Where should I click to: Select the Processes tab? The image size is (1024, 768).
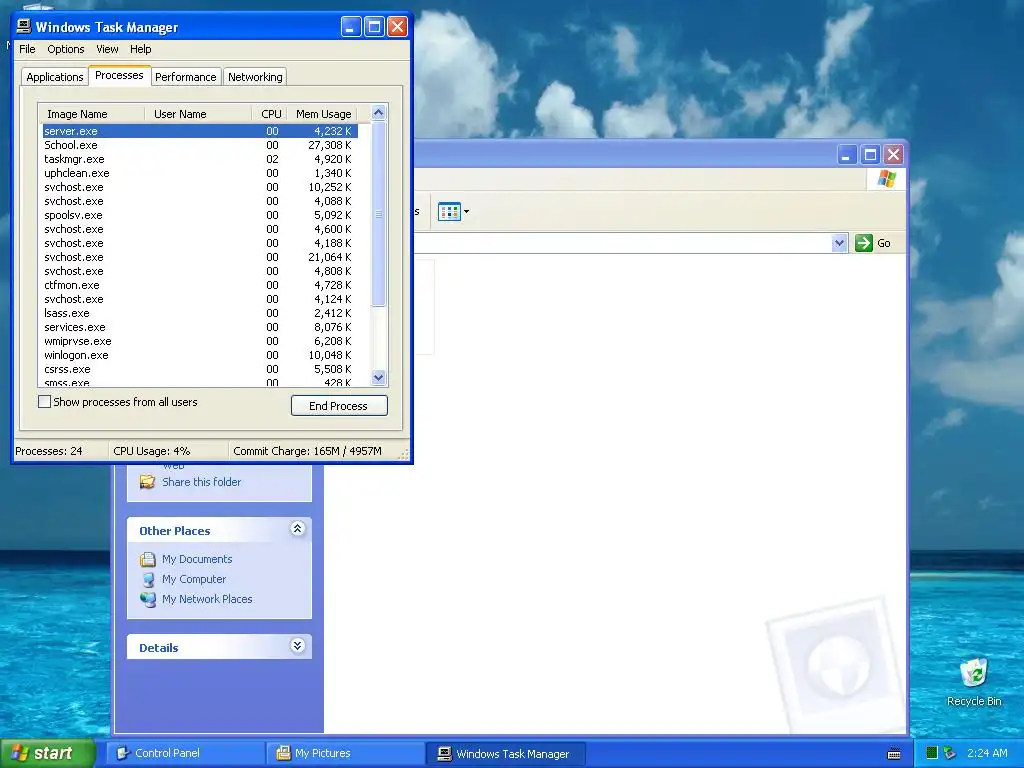119,76
